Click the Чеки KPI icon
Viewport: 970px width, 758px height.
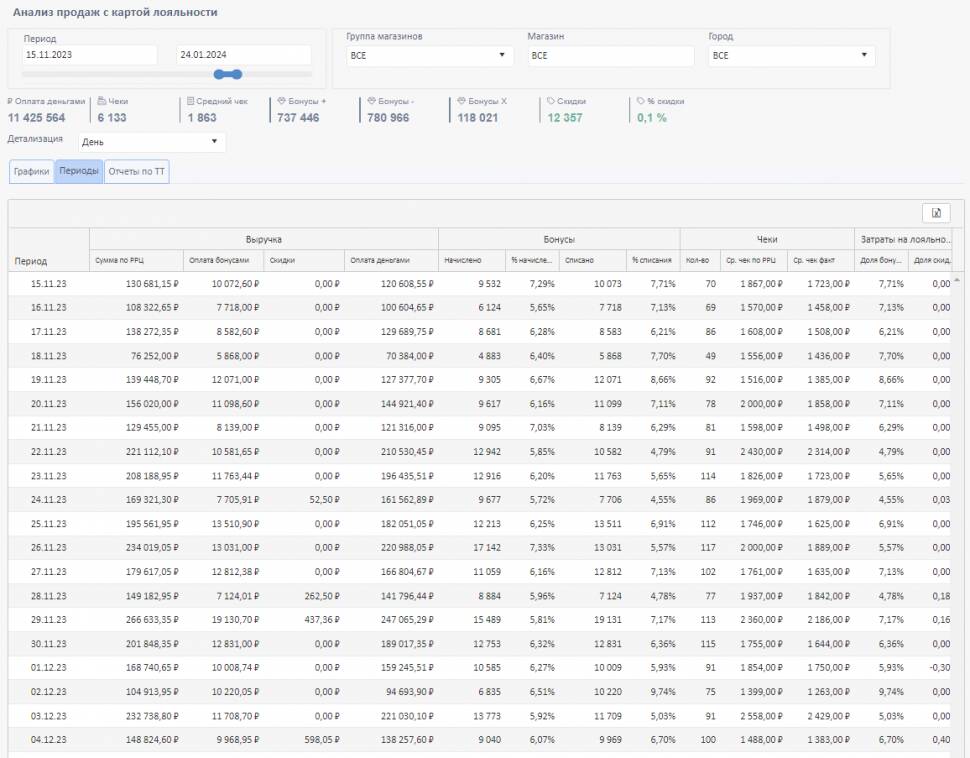pos(101,101)
